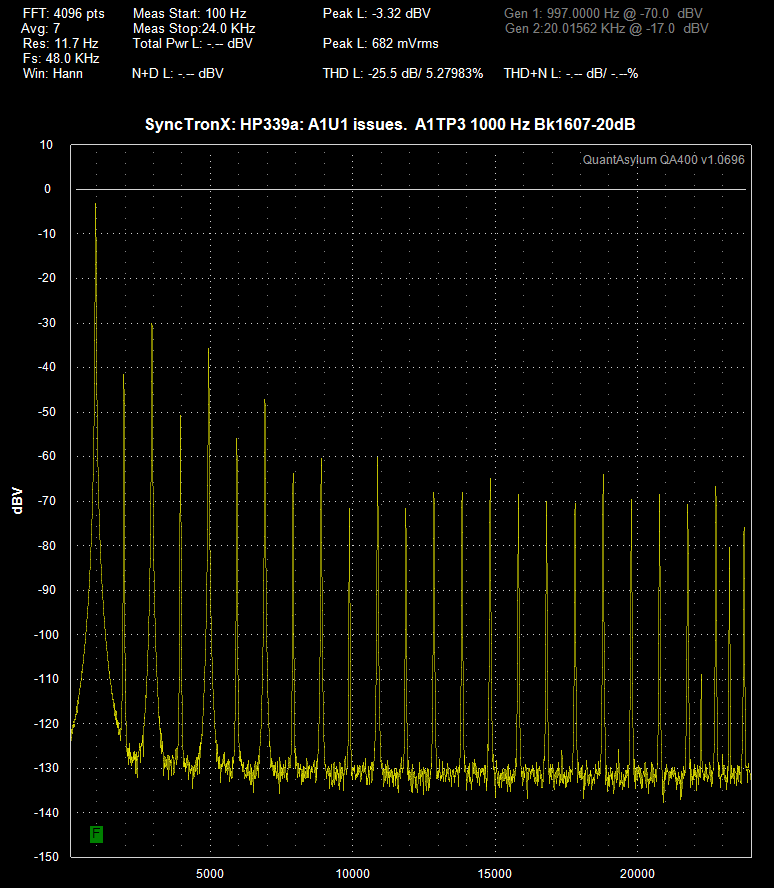Click 'Gen 1: 997.0000 Hz' generator text
Viewport: 774px width, 888px height.
[603, 14]
